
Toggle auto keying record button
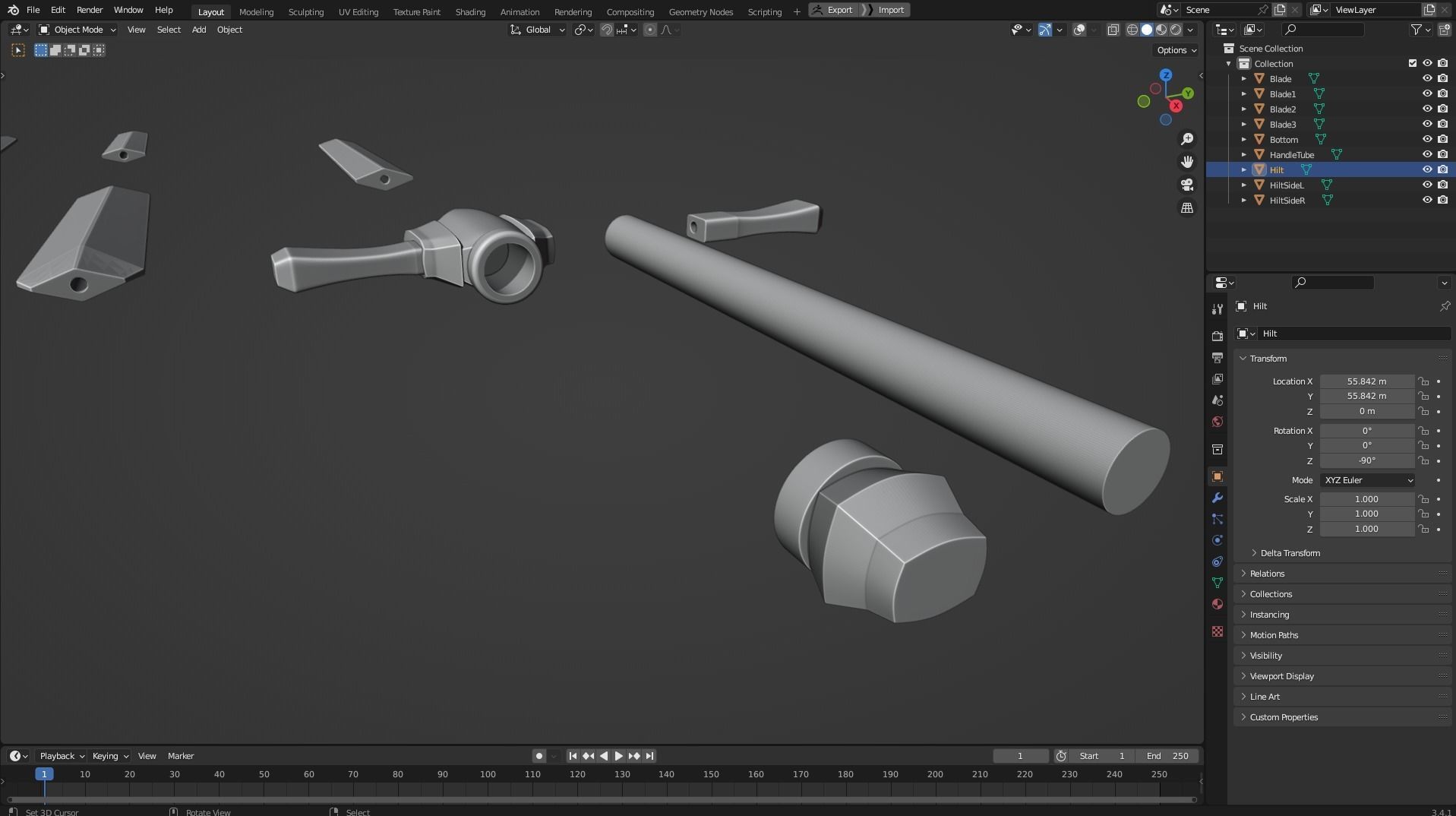pyautogui.click(x=538, y=756)
